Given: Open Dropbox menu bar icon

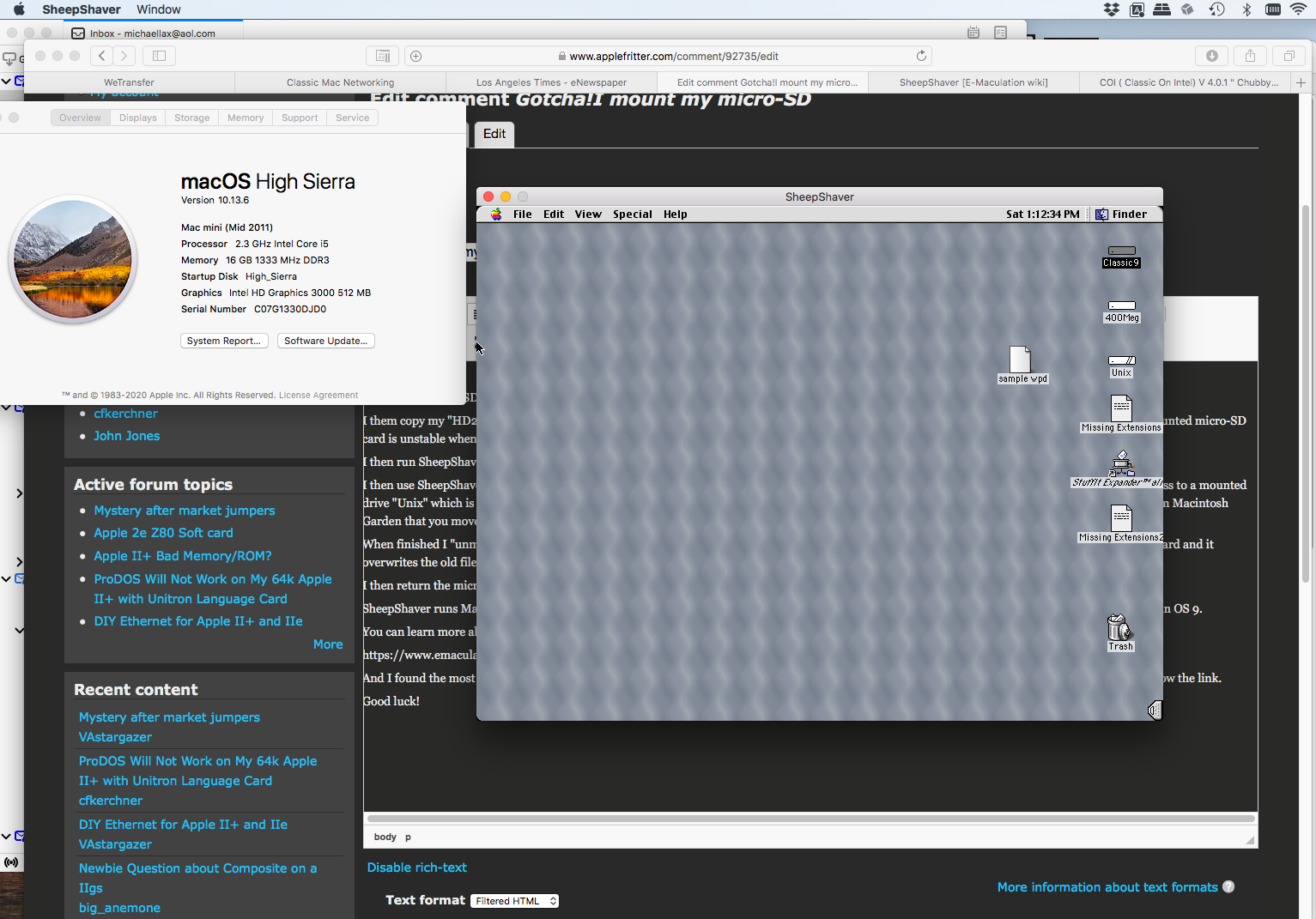Looking at the screenshot, I should [x=1112, y=9].
